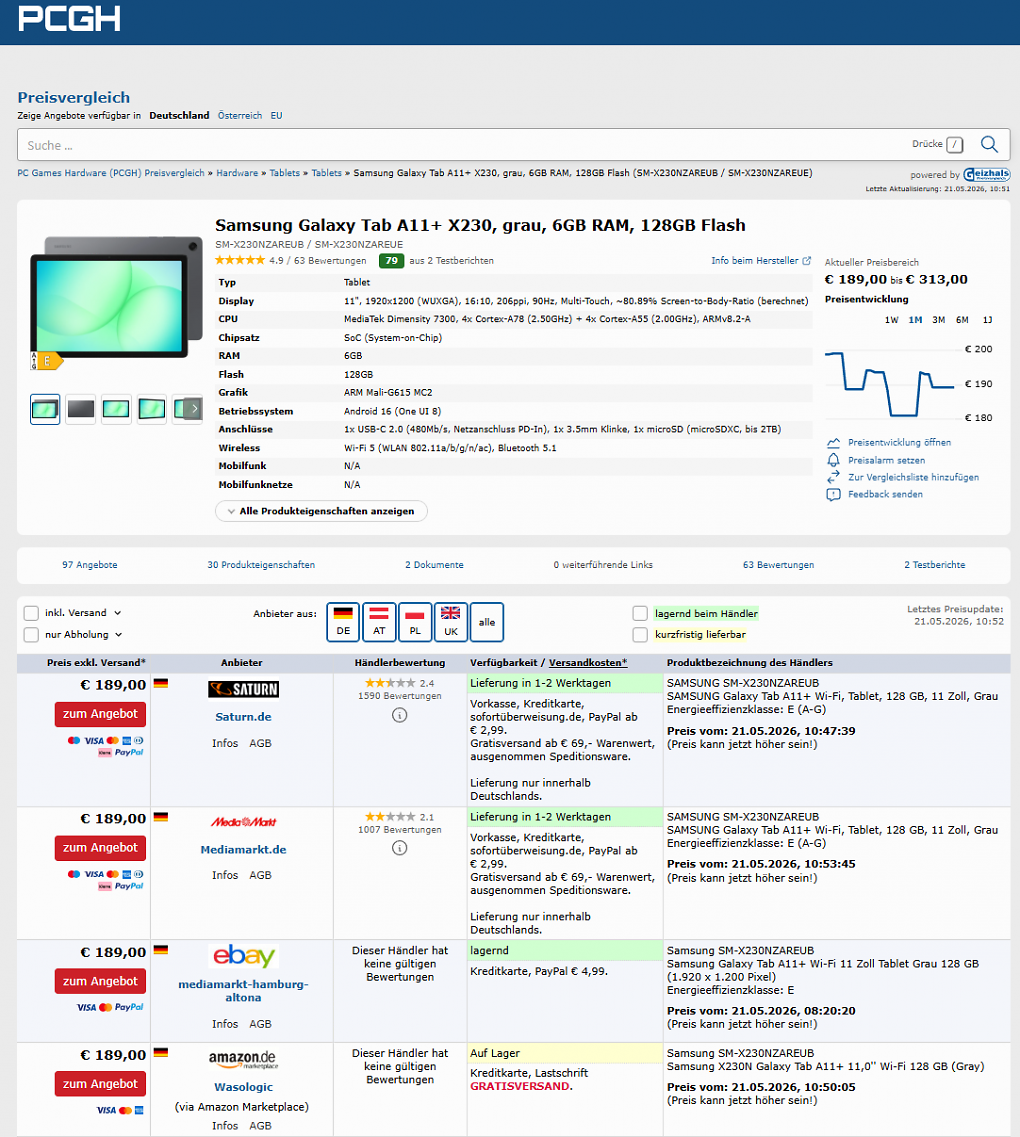Click the Saturn logo

click(x=244, y=689)
